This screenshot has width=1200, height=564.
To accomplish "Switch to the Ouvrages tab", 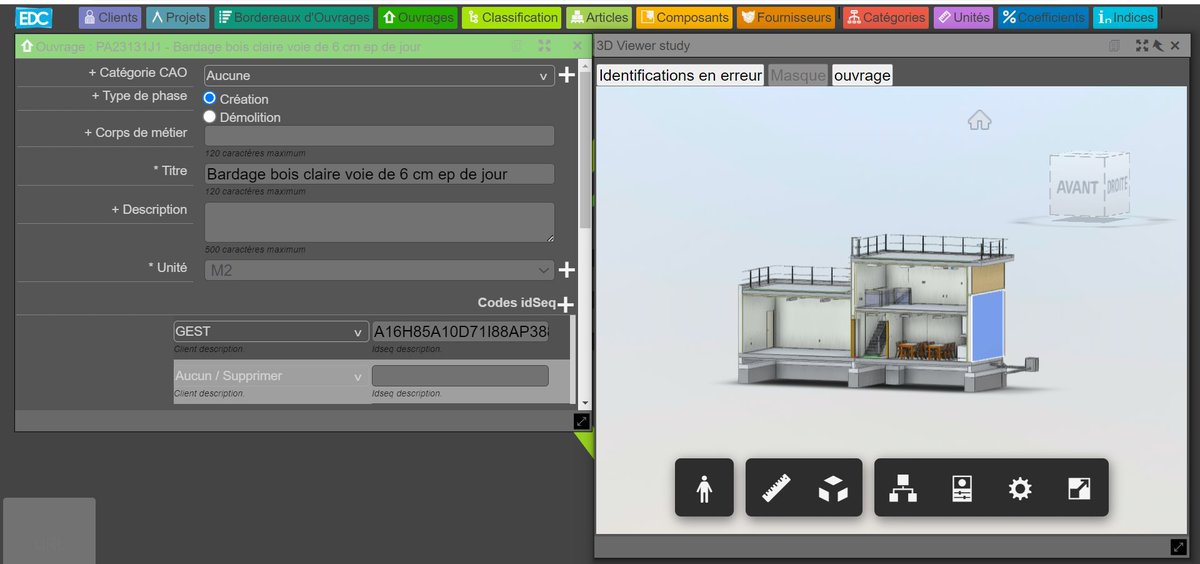I will pyautogui.click(x=417, y=17).
